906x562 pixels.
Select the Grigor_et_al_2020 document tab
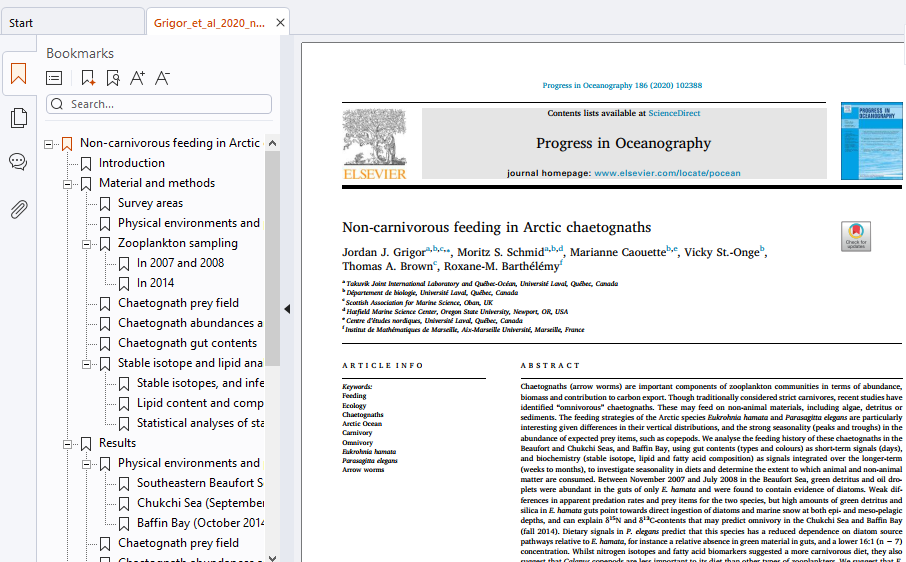tap(209, 23)
